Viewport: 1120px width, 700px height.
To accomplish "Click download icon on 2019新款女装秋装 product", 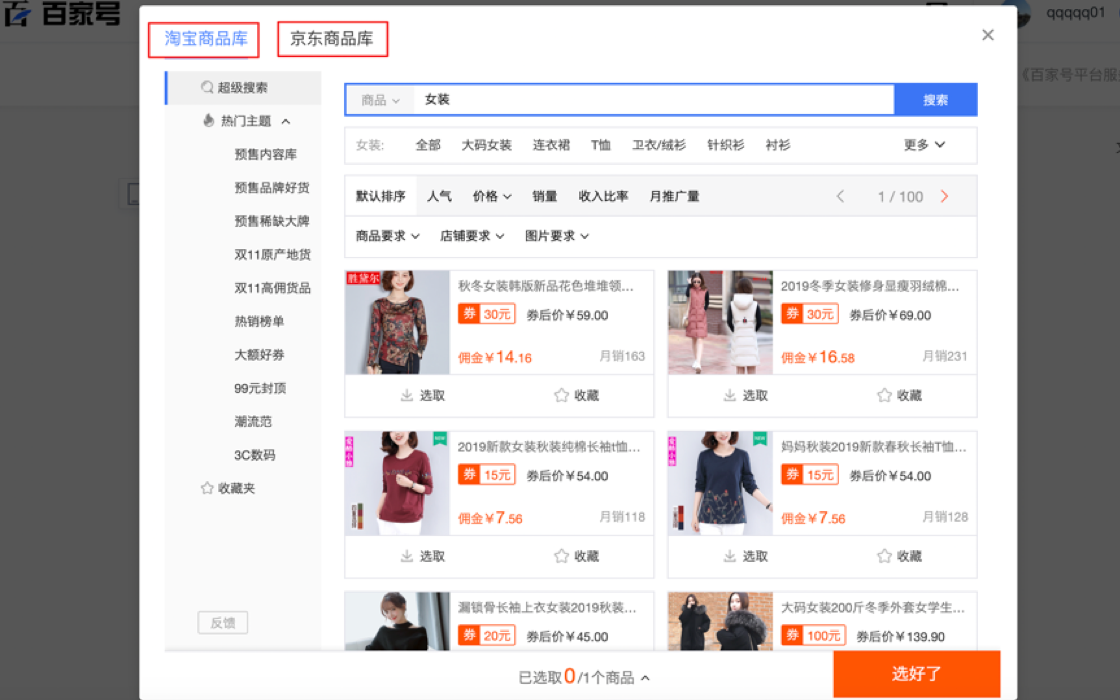I will click(406, 556).
